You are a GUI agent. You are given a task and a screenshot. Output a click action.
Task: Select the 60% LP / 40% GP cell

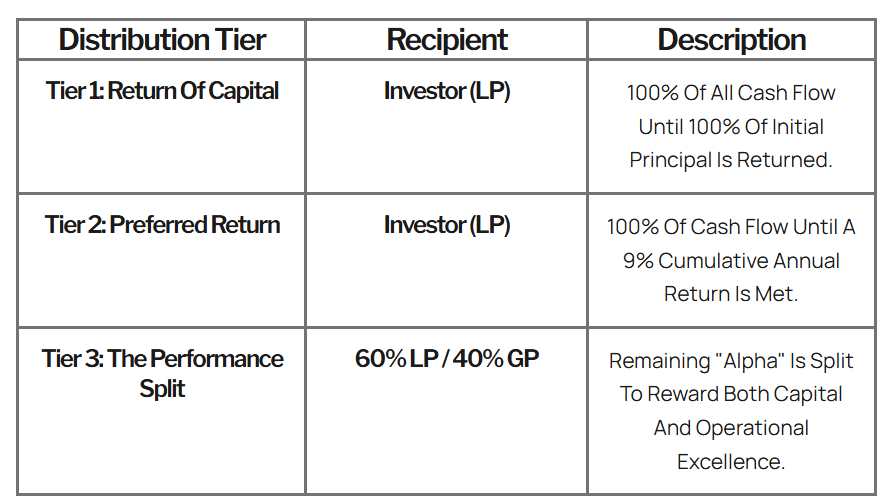[x=447, y=359]
